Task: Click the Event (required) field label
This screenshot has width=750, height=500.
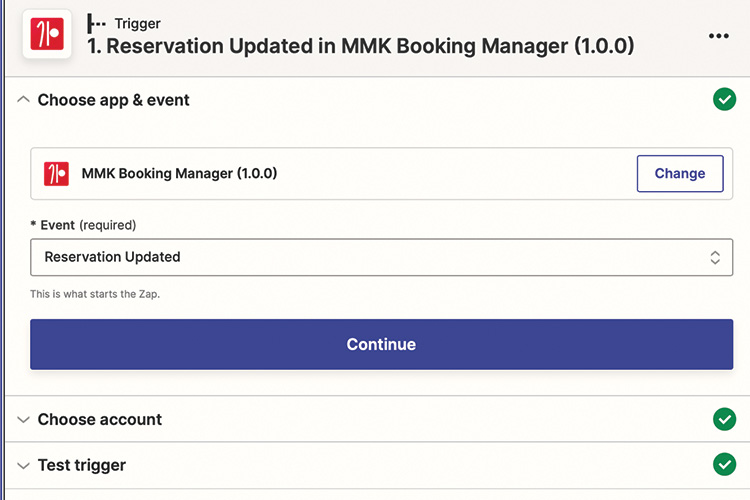Action: pos(88,225)
